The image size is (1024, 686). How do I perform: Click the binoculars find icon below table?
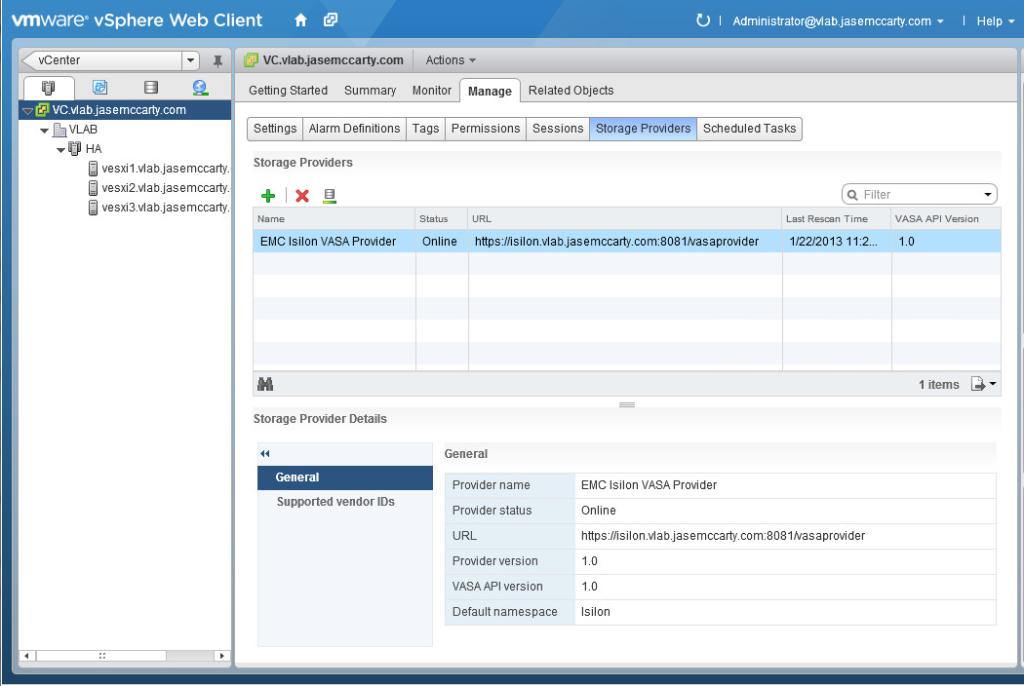click(x=266, y=384)
